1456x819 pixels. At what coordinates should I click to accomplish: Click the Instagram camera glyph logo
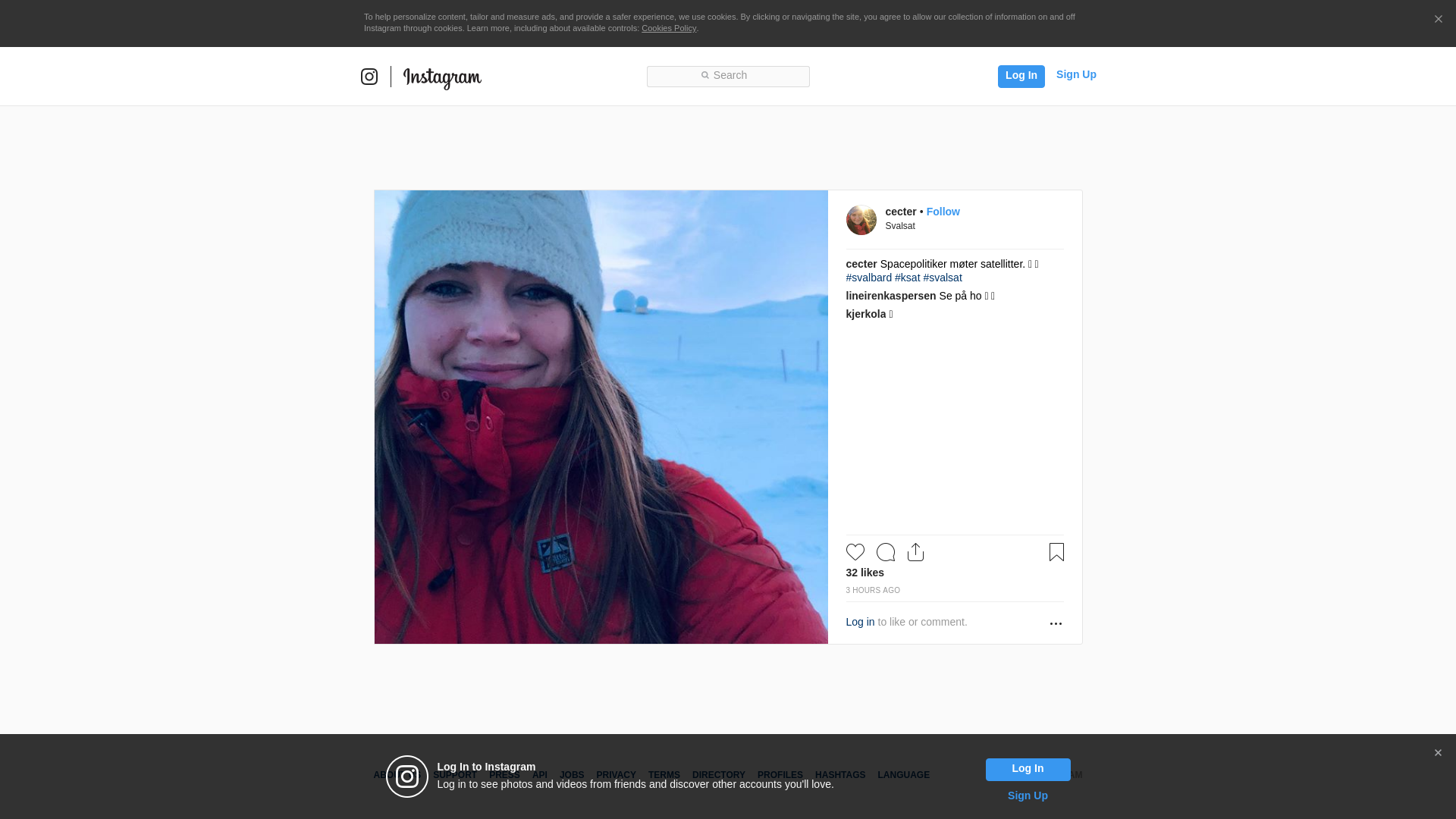[x=369, y=77]
